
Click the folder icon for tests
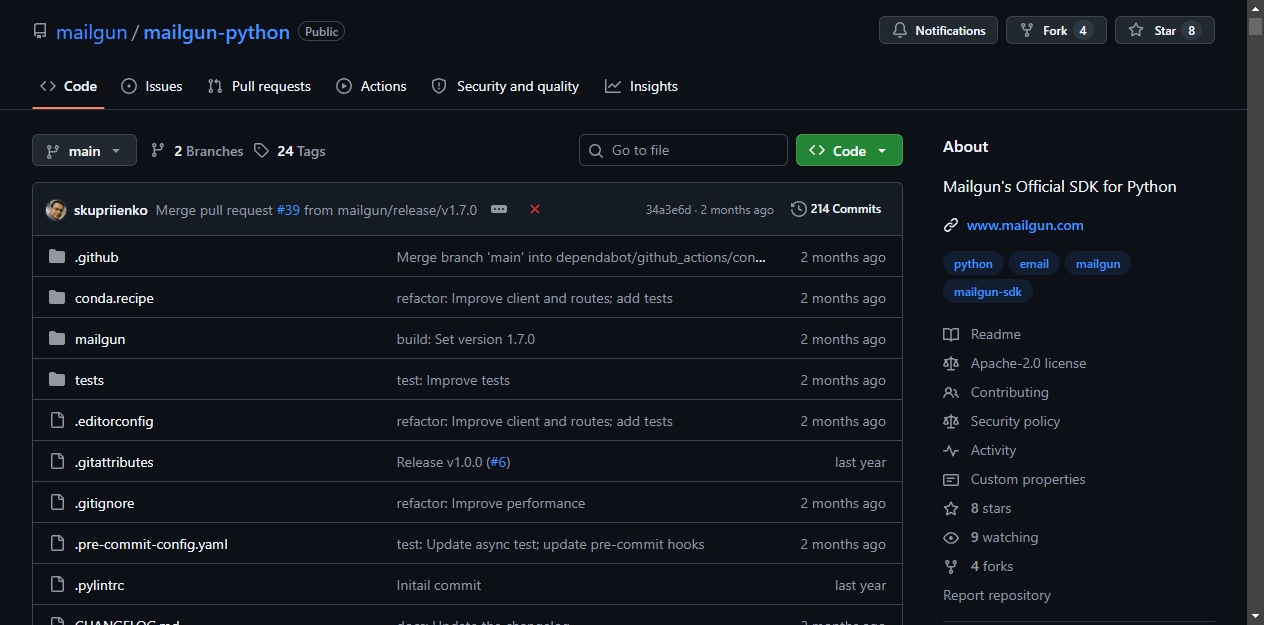[x=57, y=380]
